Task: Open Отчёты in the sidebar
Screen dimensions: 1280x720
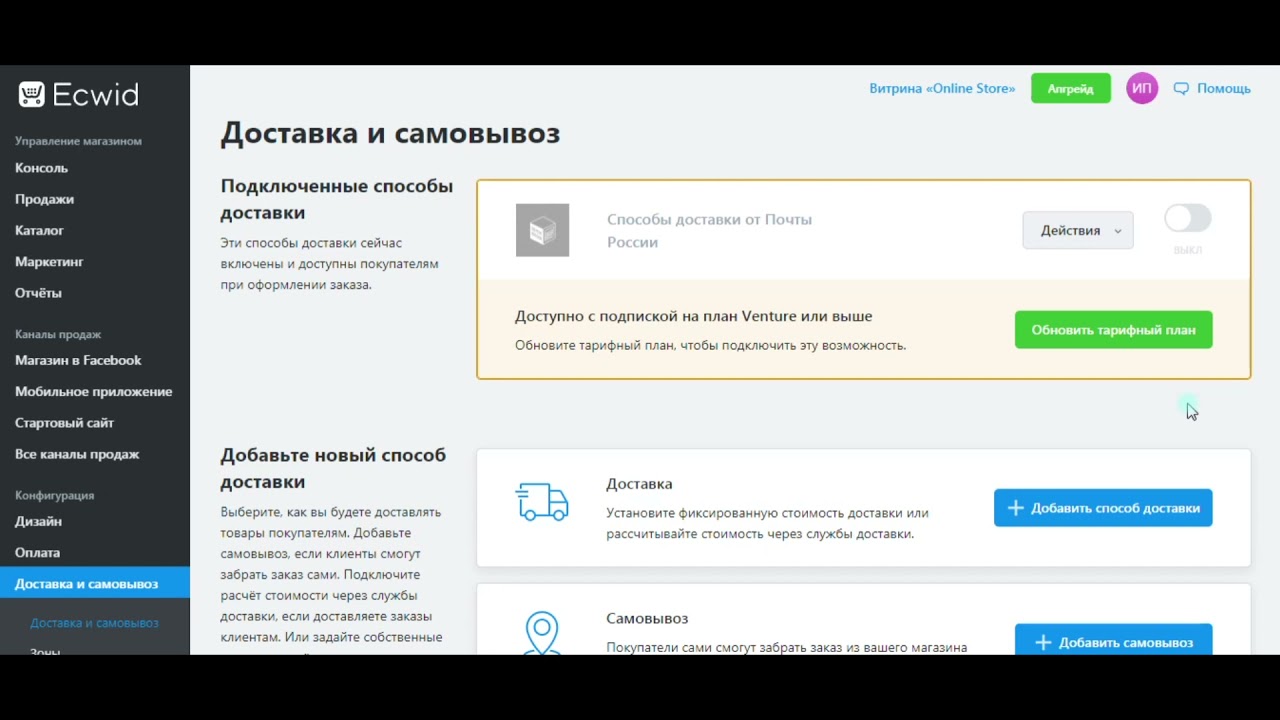Action: 38,293
